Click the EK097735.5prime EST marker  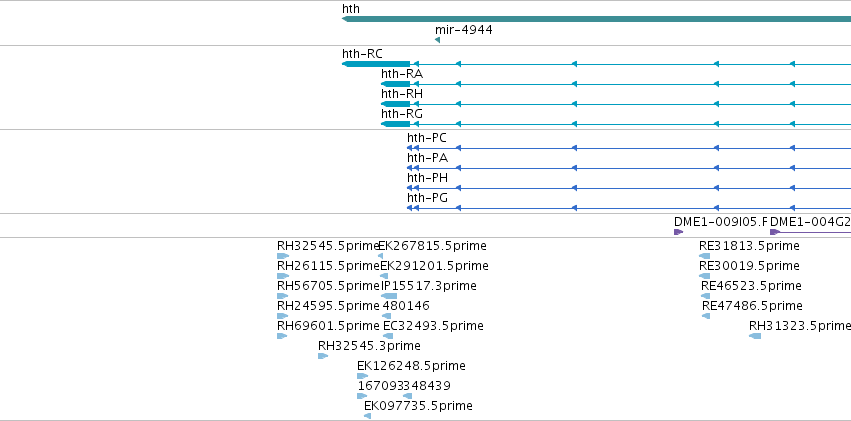pyautogui.click(x=367, y=417)
